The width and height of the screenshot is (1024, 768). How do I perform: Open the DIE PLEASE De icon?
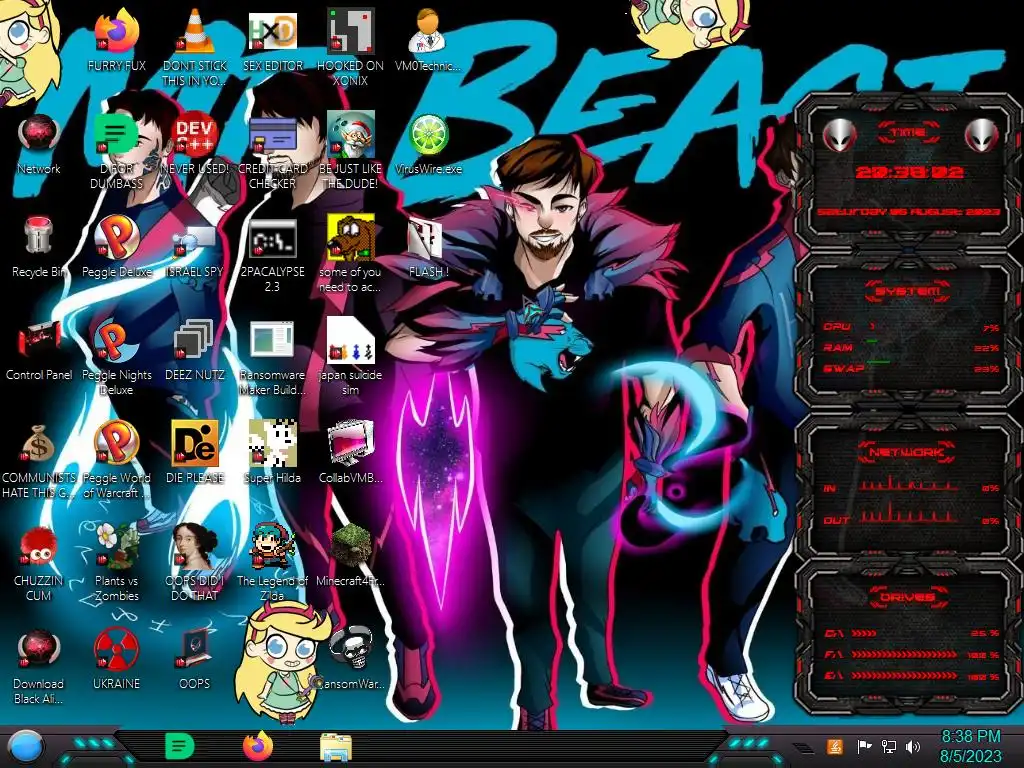(x=195, y=444)
